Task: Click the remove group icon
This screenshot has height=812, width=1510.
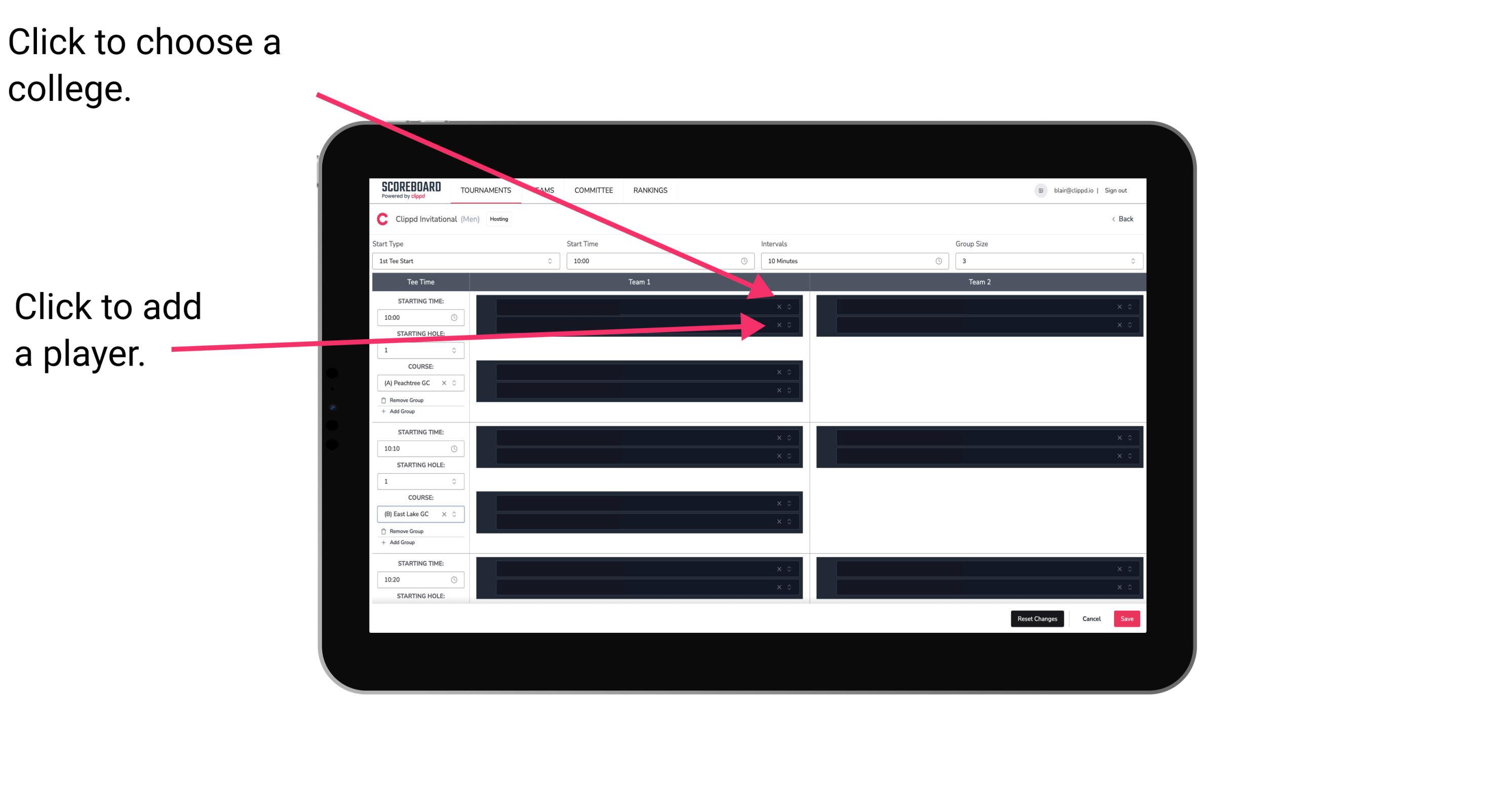Action: point(382,400)
